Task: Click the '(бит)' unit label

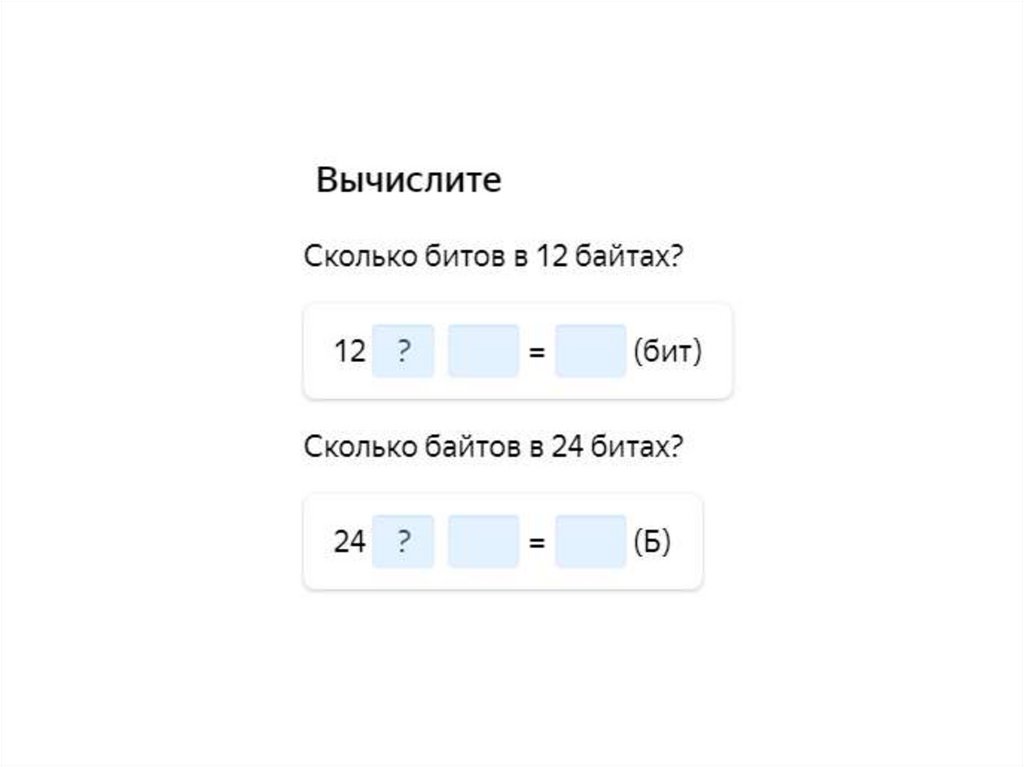Action: click(668, 352)
